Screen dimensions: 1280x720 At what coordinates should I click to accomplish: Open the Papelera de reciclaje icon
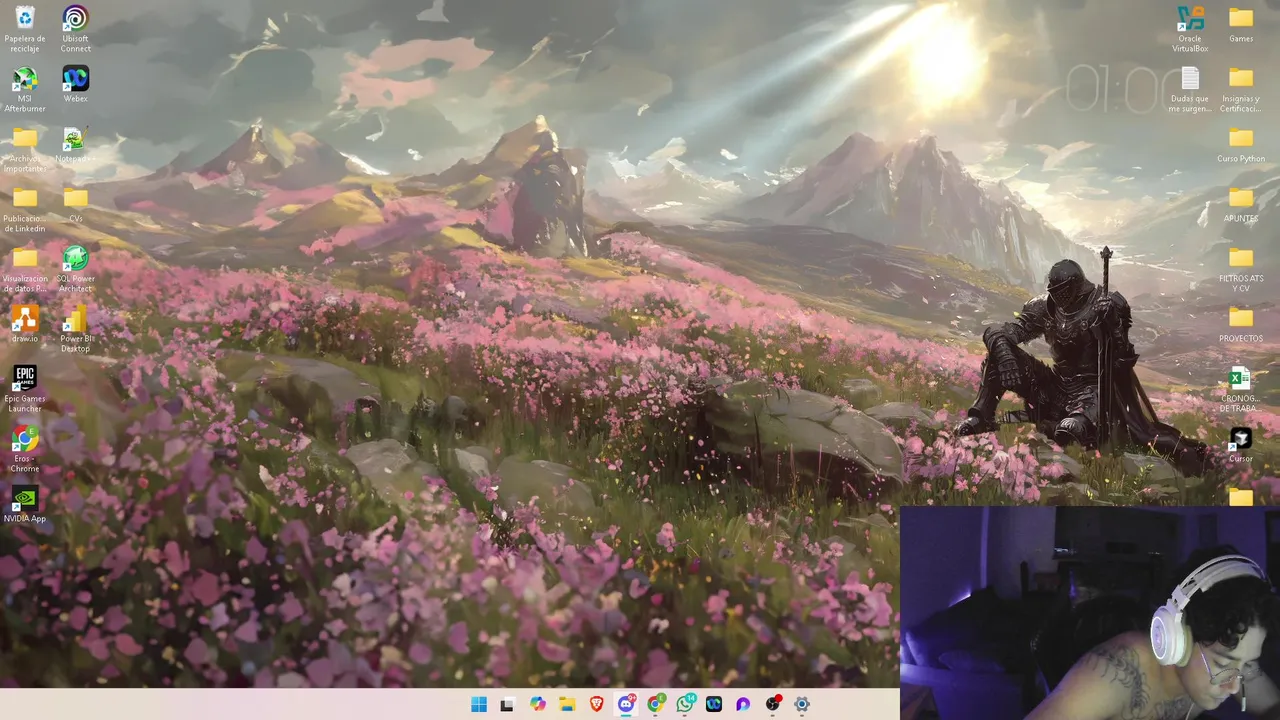click(25, 29)
